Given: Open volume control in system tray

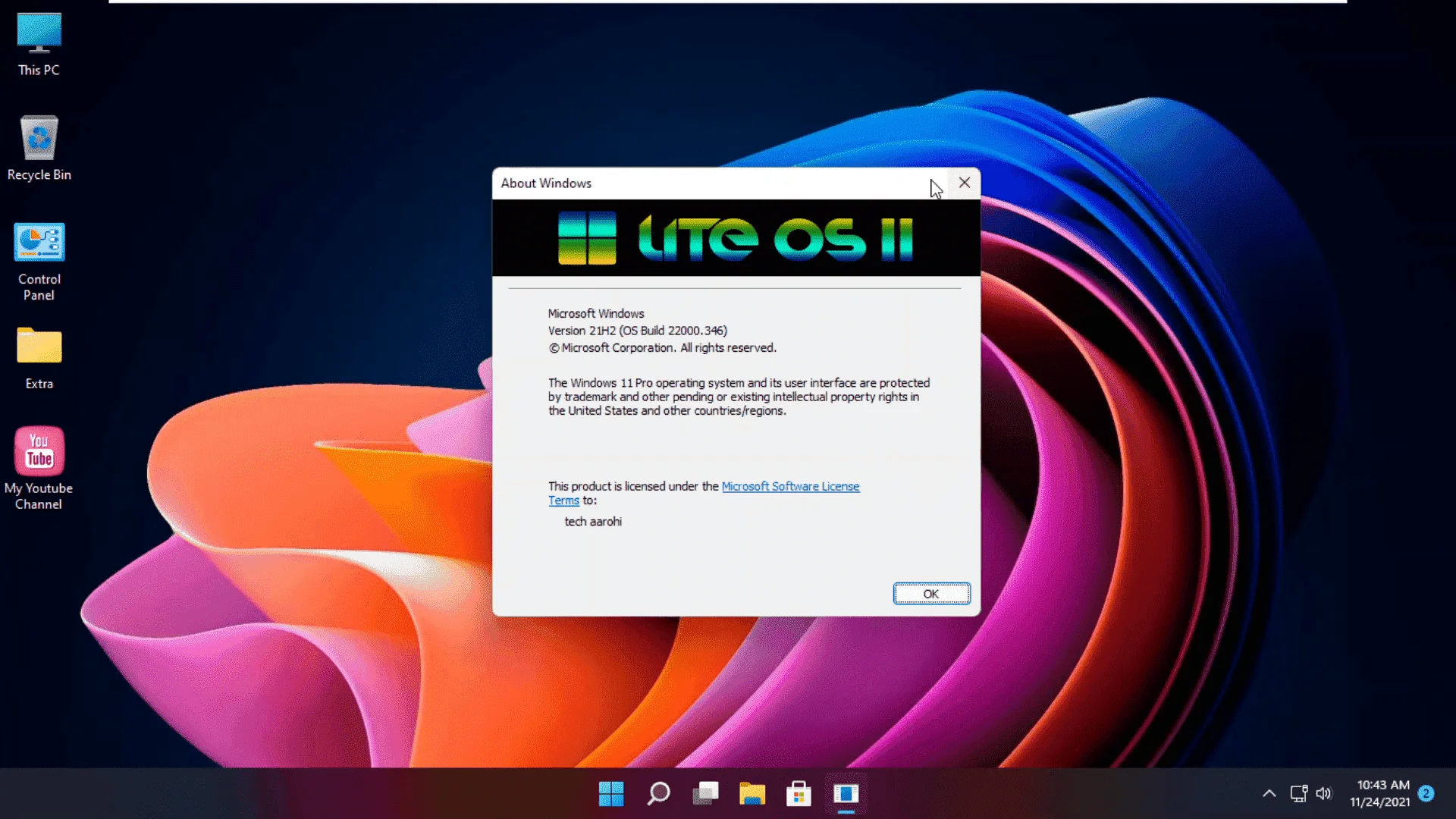Looking at the screenshot, I should (x=1324, y=794).
